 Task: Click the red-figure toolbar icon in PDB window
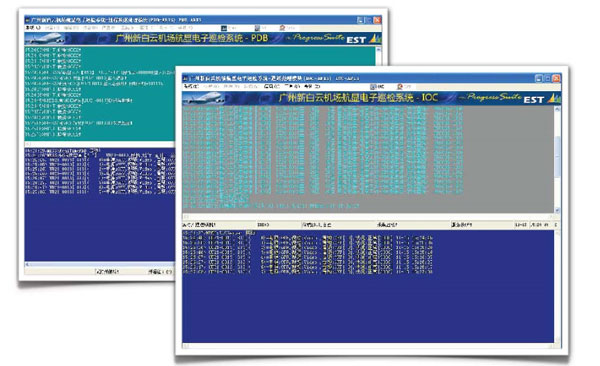(x=282, y=28)
